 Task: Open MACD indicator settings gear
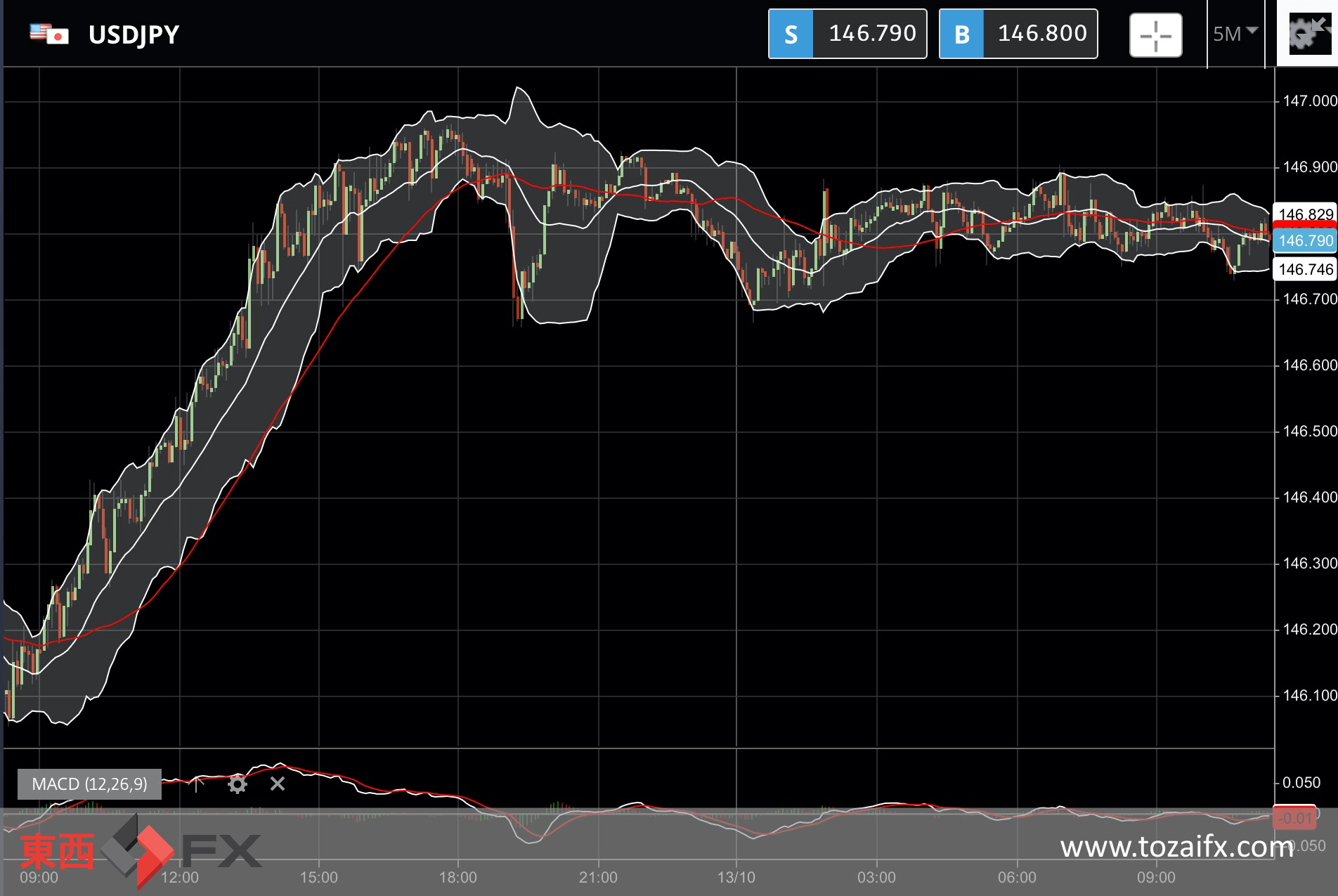click(238, 784)
